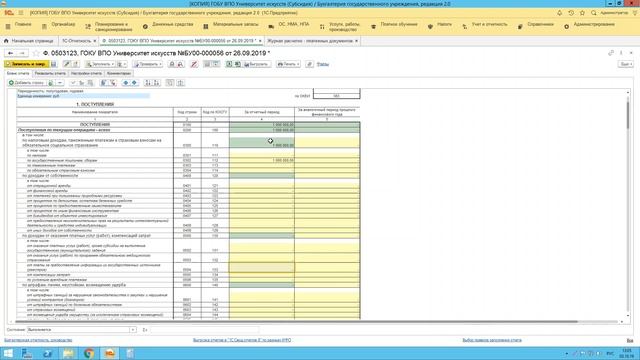Click the sort ascending icon
Image resolution: width=640 pixels, height=360 pixels.
point(148,83)
